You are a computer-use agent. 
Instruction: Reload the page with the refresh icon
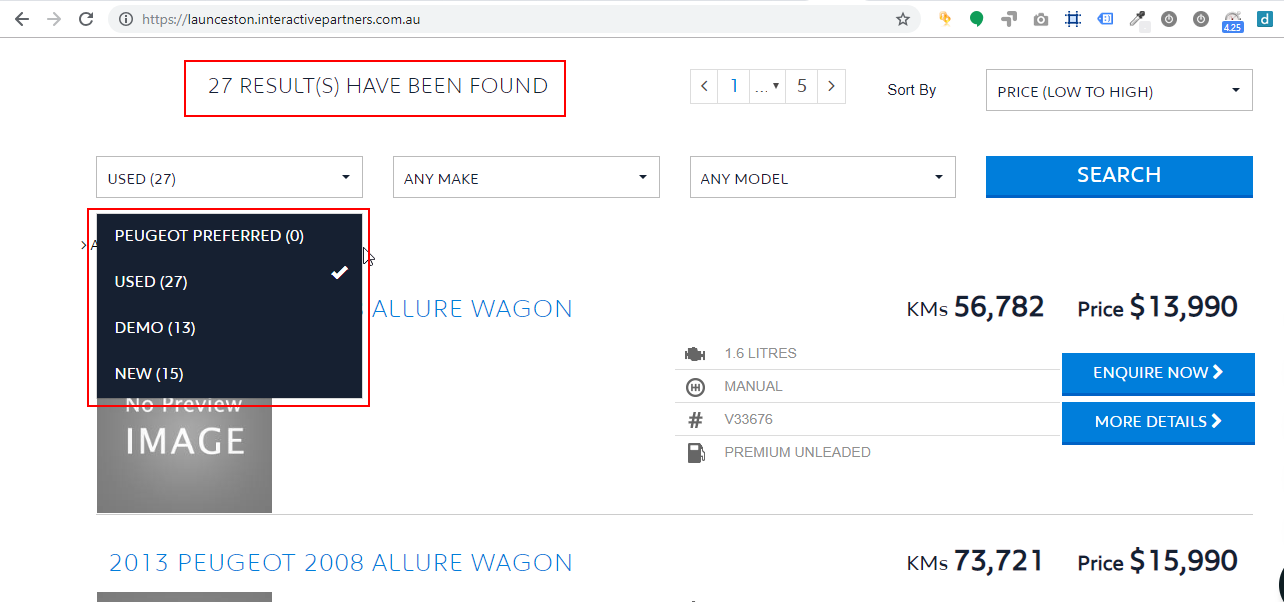click(86, 19)
